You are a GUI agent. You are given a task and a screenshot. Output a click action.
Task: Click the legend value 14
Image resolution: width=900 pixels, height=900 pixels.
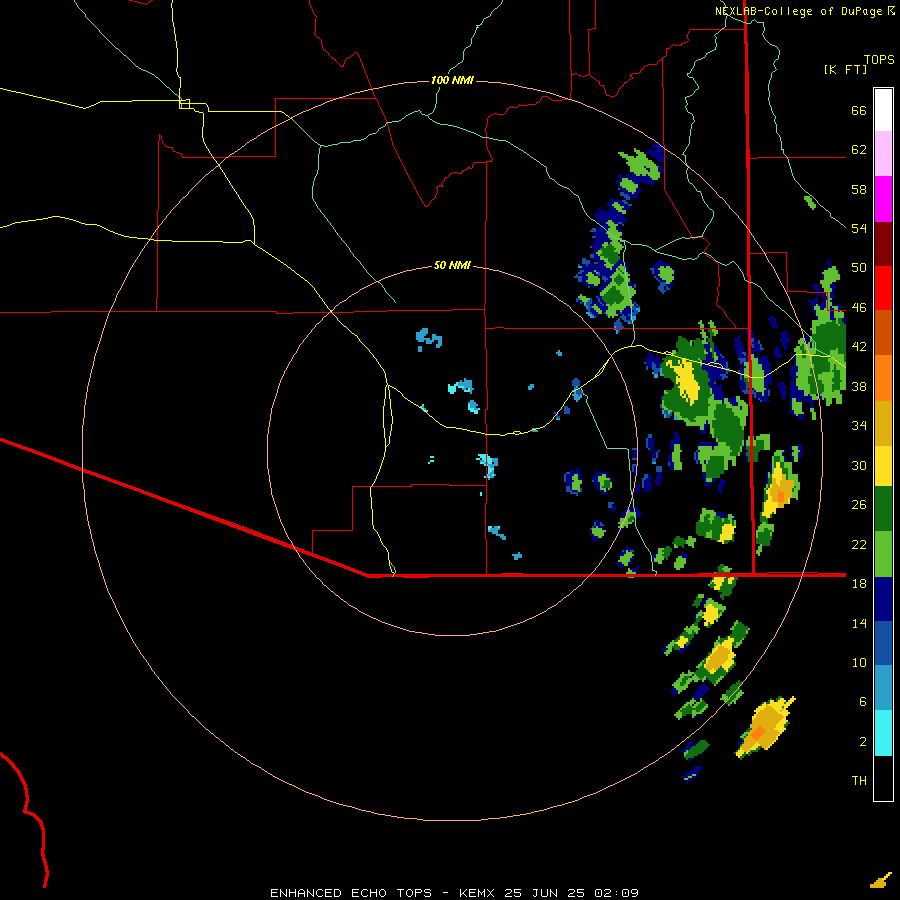coord(859,623)
